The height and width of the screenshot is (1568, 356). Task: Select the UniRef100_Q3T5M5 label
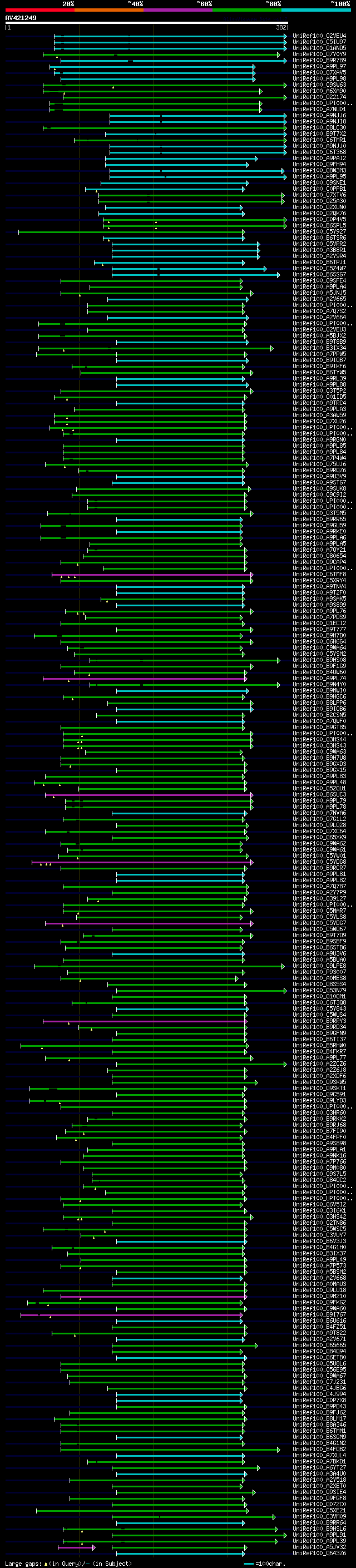tap(319, 513)
